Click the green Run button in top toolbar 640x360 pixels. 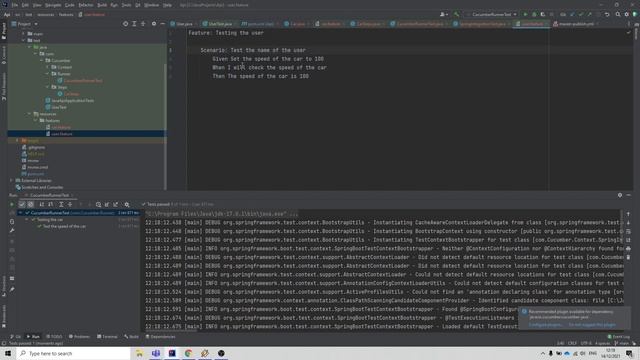[525, 14]
